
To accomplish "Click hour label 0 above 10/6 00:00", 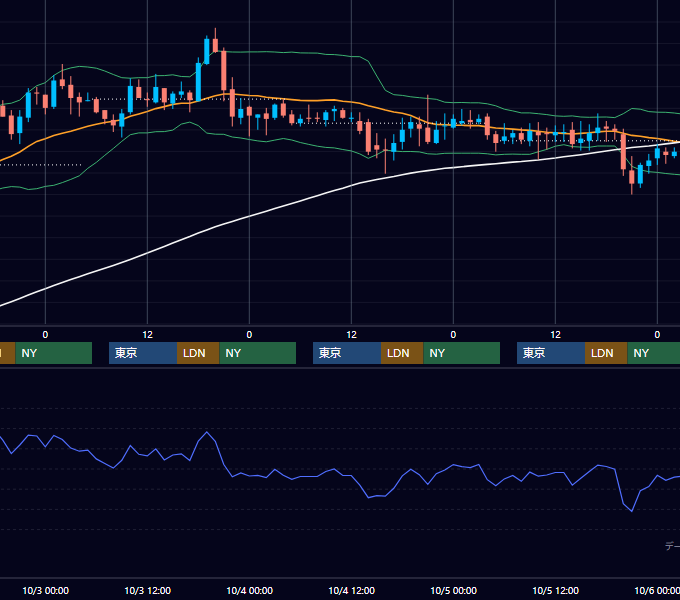I will coord(657,335).
